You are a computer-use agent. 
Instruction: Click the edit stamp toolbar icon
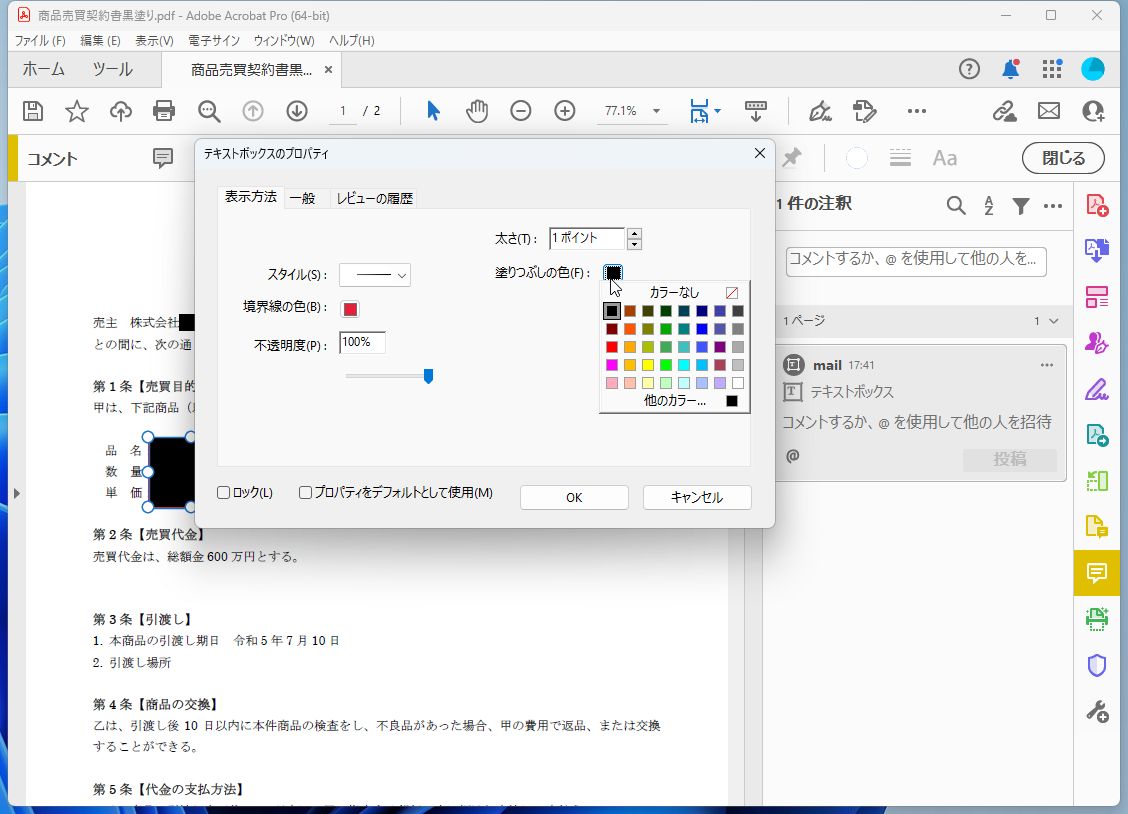click(865, 111)
